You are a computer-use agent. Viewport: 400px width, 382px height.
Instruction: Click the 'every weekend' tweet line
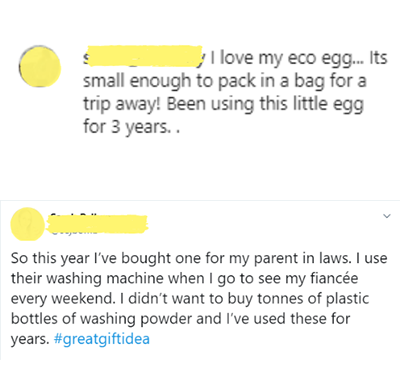[x=190, y=299]
